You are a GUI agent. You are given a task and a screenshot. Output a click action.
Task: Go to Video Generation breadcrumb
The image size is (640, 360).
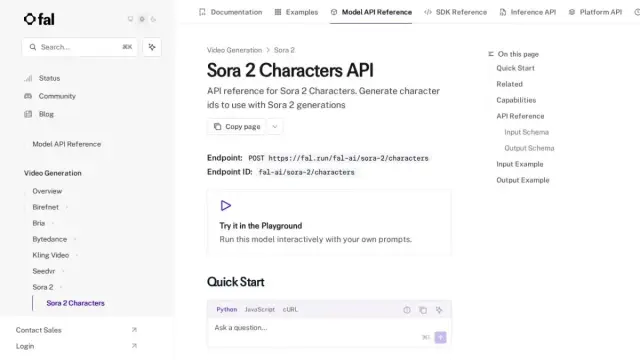coord(234,50)
